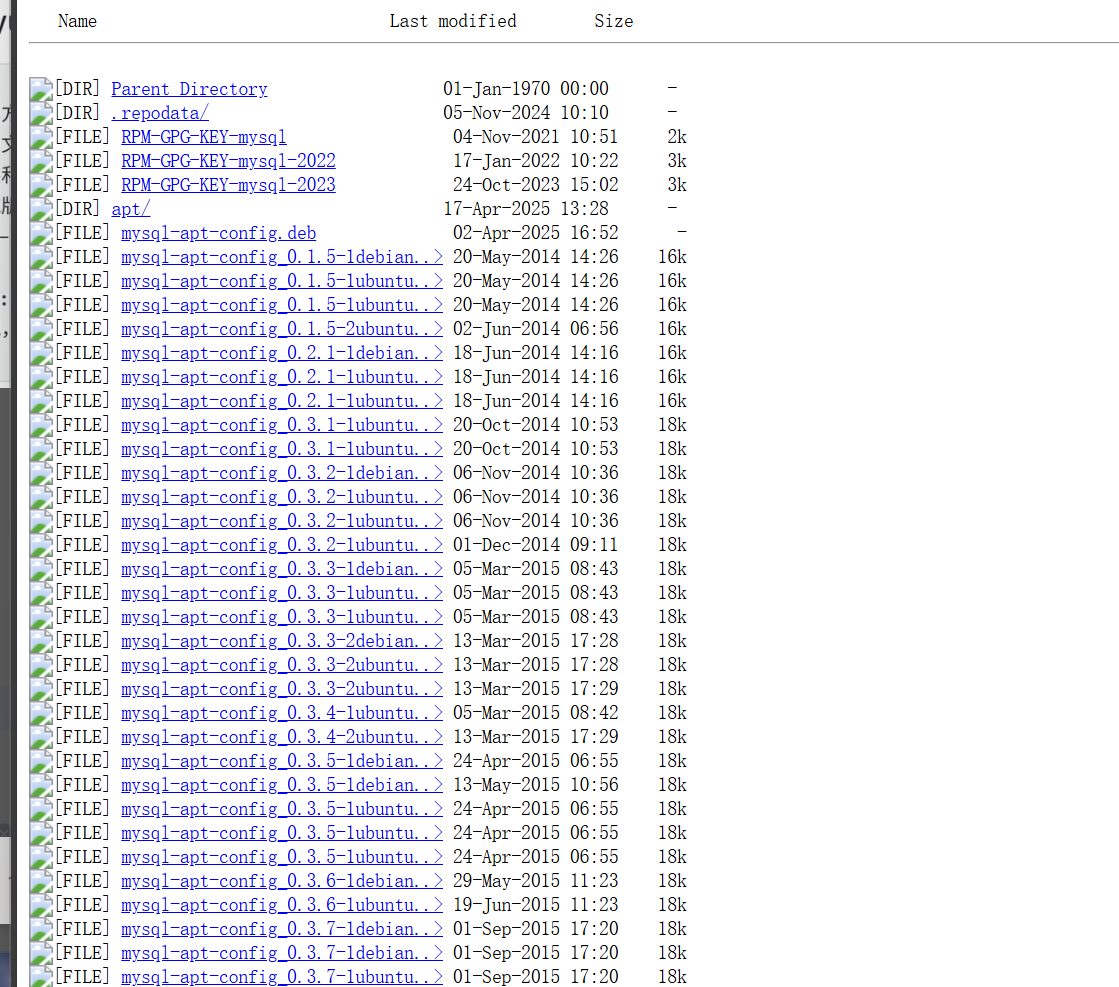
Task: Open mysql-apt-config_0.3.2-1debian link
Action: pos(282,473)
